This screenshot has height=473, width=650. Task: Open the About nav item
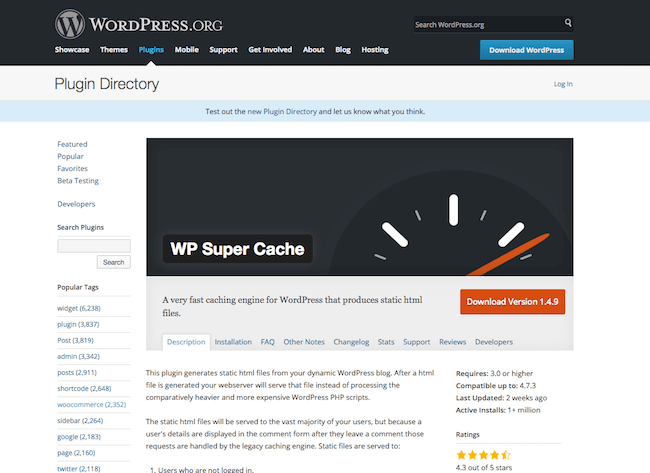tap(314, 50)
